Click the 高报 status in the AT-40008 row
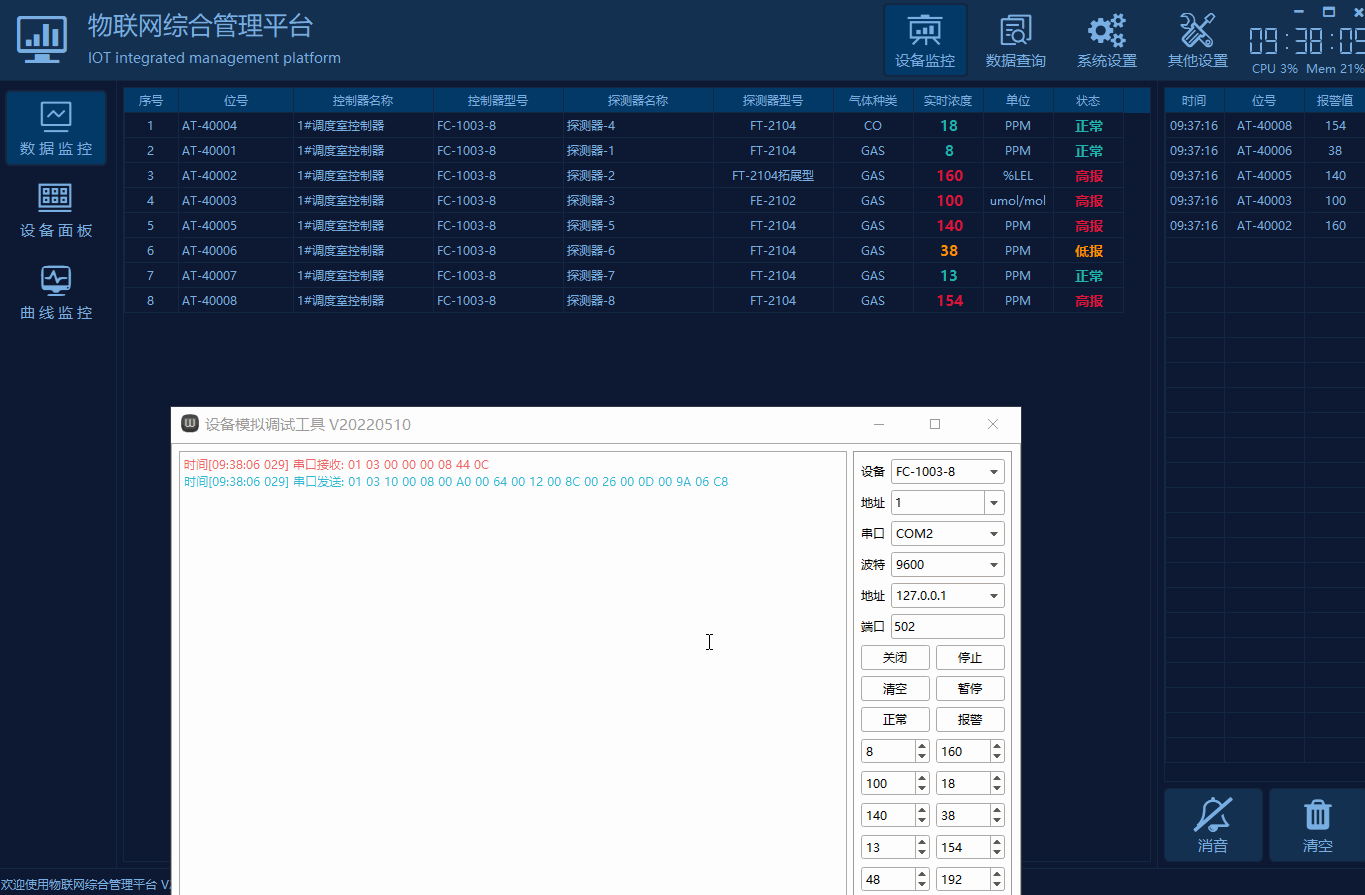Image resolution: width=1365 pixels, height=895 pixels. [x=1088, y=301]
